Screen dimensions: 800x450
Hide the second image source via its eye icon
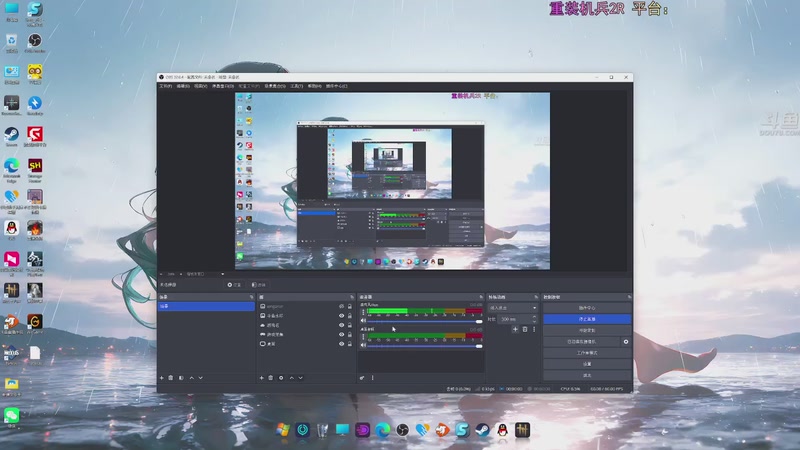341,316
